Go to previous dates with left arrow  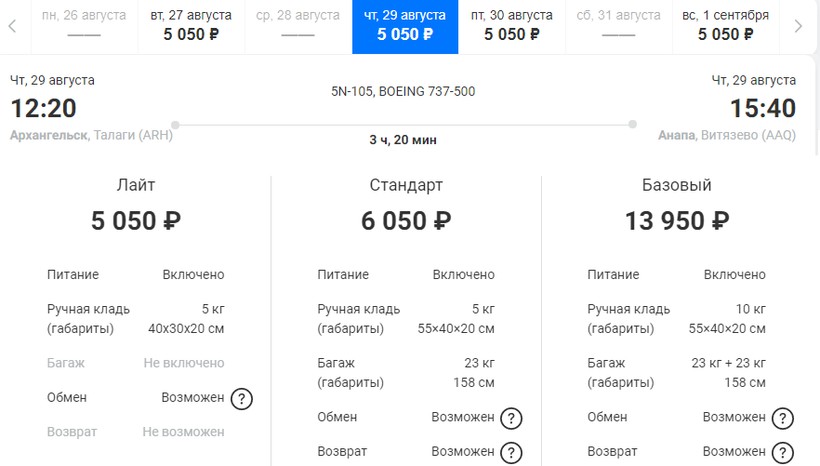pyautogui.click(x=12, y=26)
